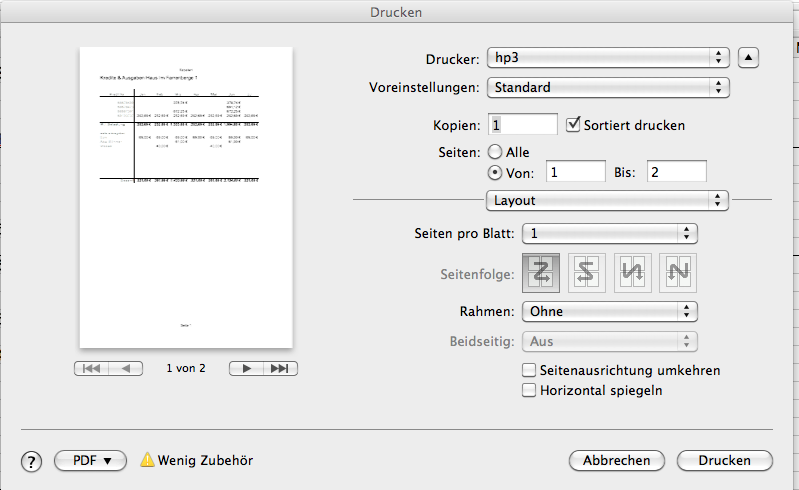This screenshot has width=799, height=490.
Task: Go to previous preview page
Action: [x=126, y=368]
